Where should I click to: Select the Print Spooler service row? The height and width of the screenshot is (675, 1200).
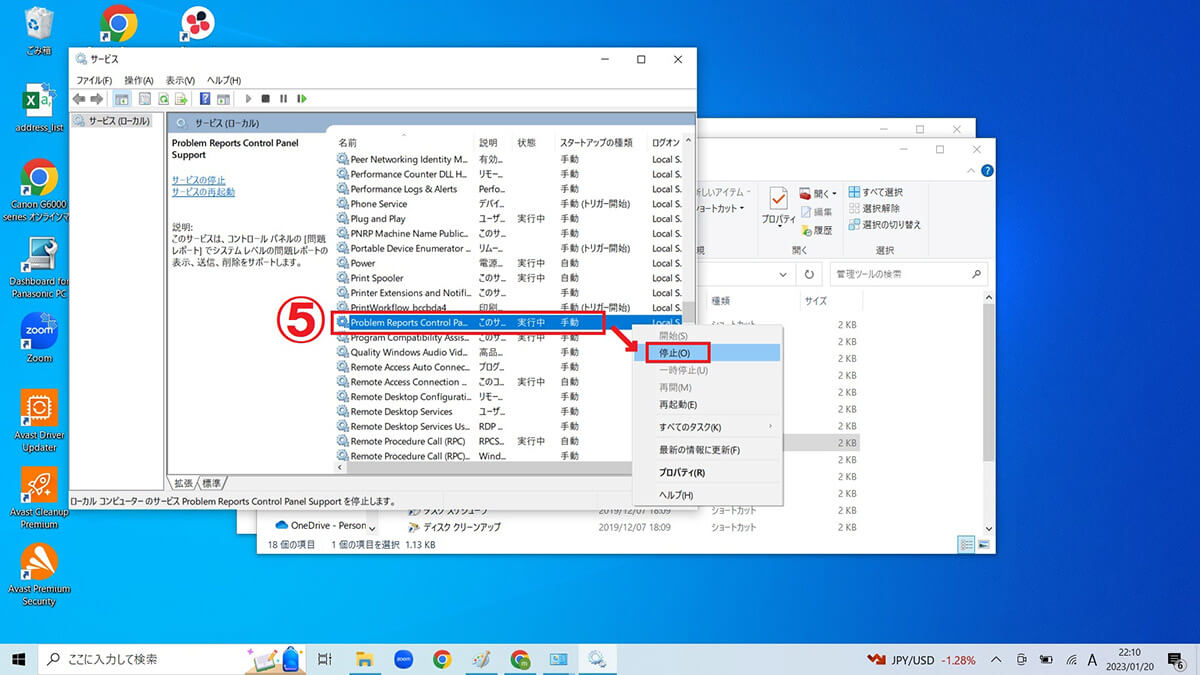click(510, 278)
